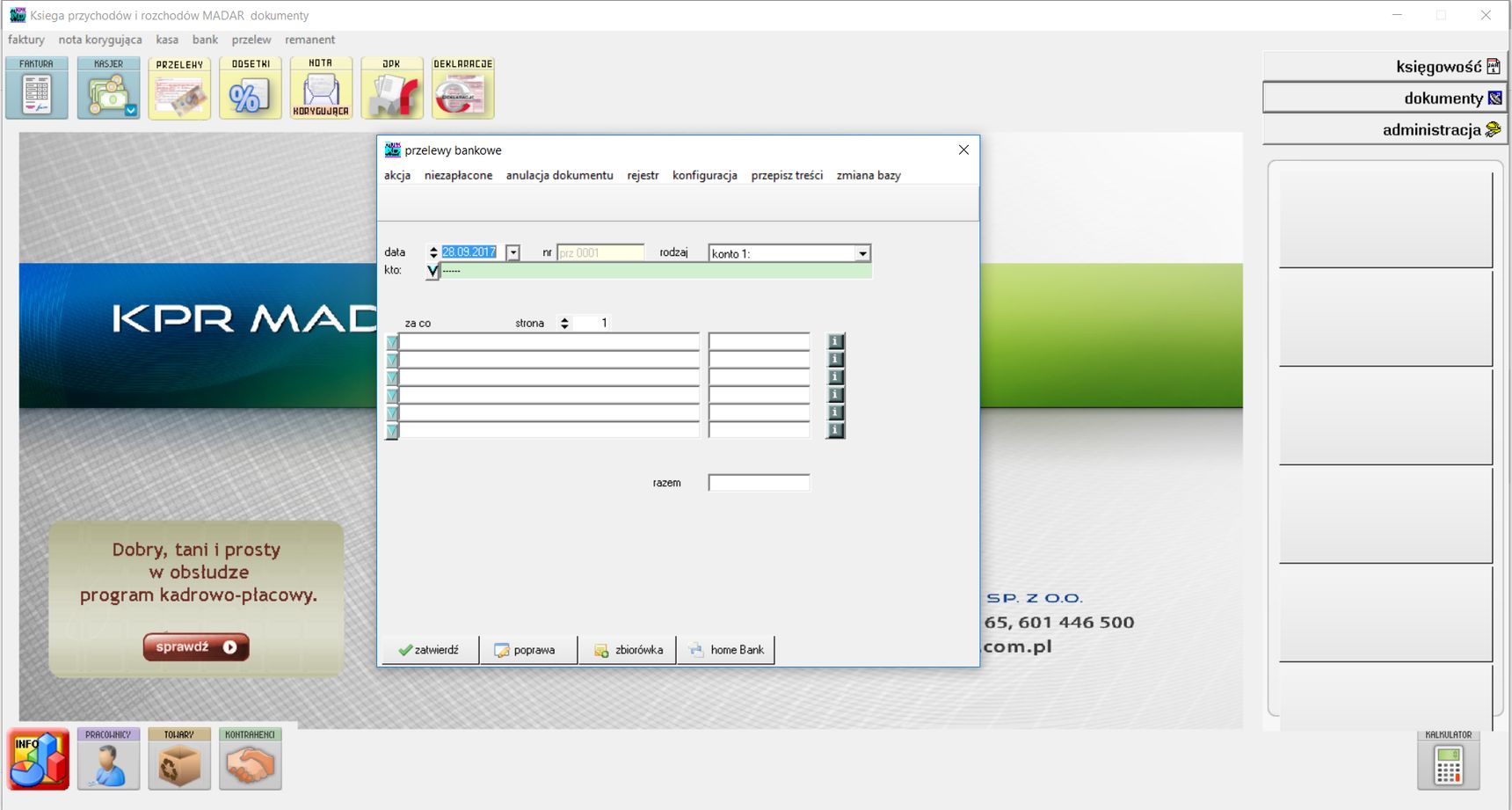Click the sprawdź advertisement button
The height and width of the screenshot is (810, 1512).
click(196, 646)
